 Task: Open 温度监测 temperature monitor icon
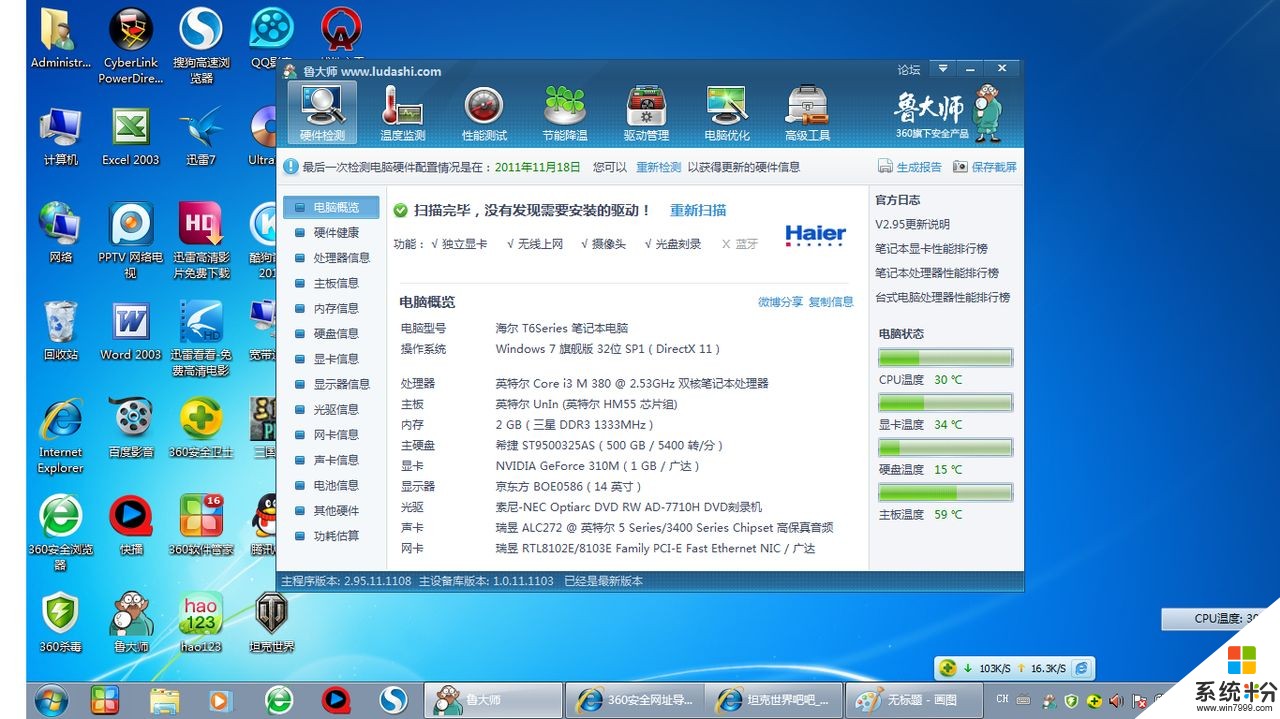click(402, 113)
